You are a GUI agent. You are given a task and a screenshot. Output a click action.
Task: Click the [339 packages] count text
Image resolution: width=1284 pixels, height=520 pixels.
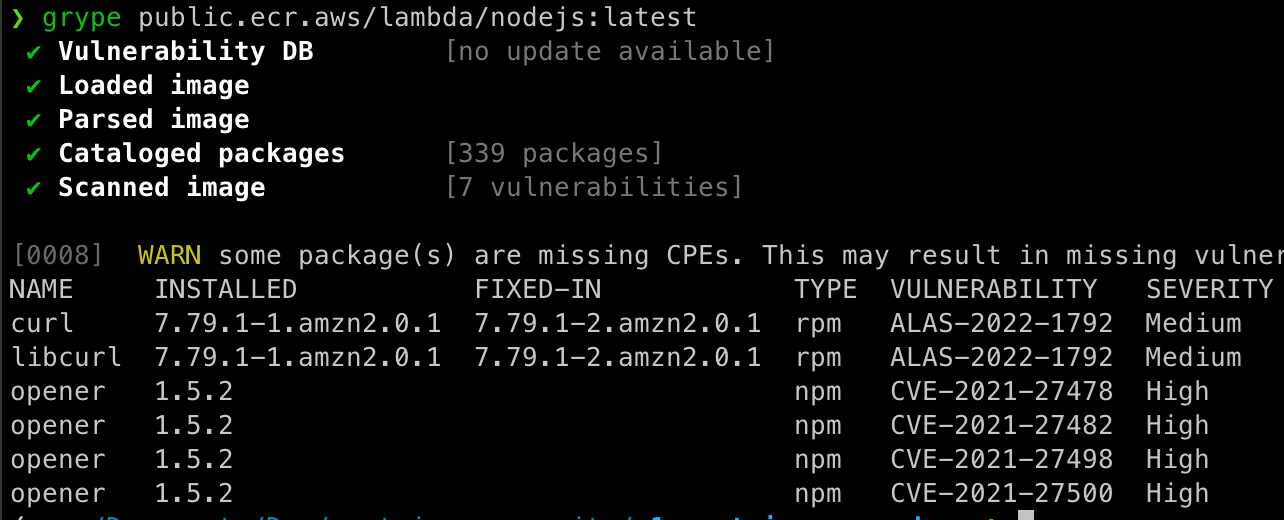click(x=554, y=153)
